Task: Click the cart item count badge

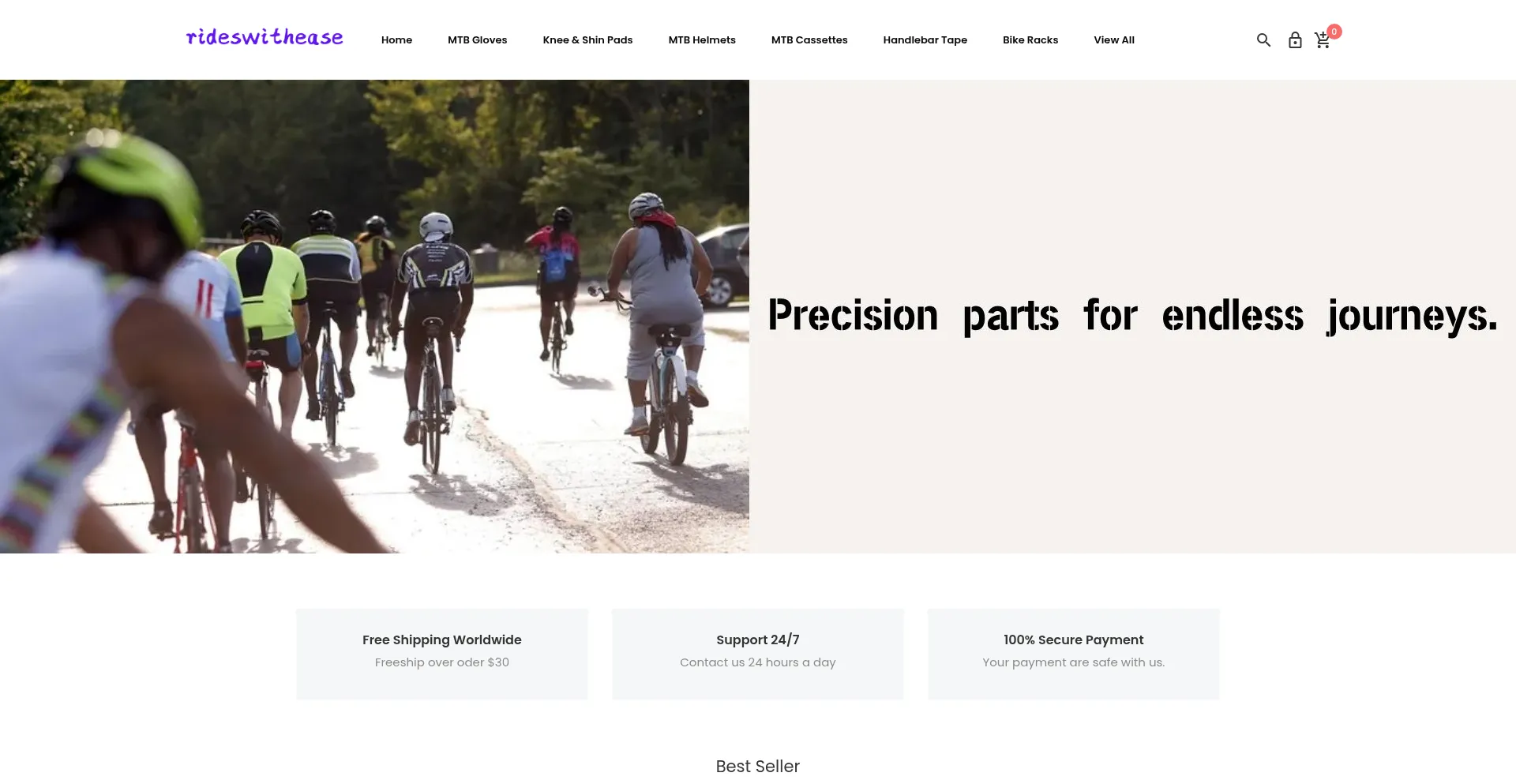Action: (x=1334, y=32)
